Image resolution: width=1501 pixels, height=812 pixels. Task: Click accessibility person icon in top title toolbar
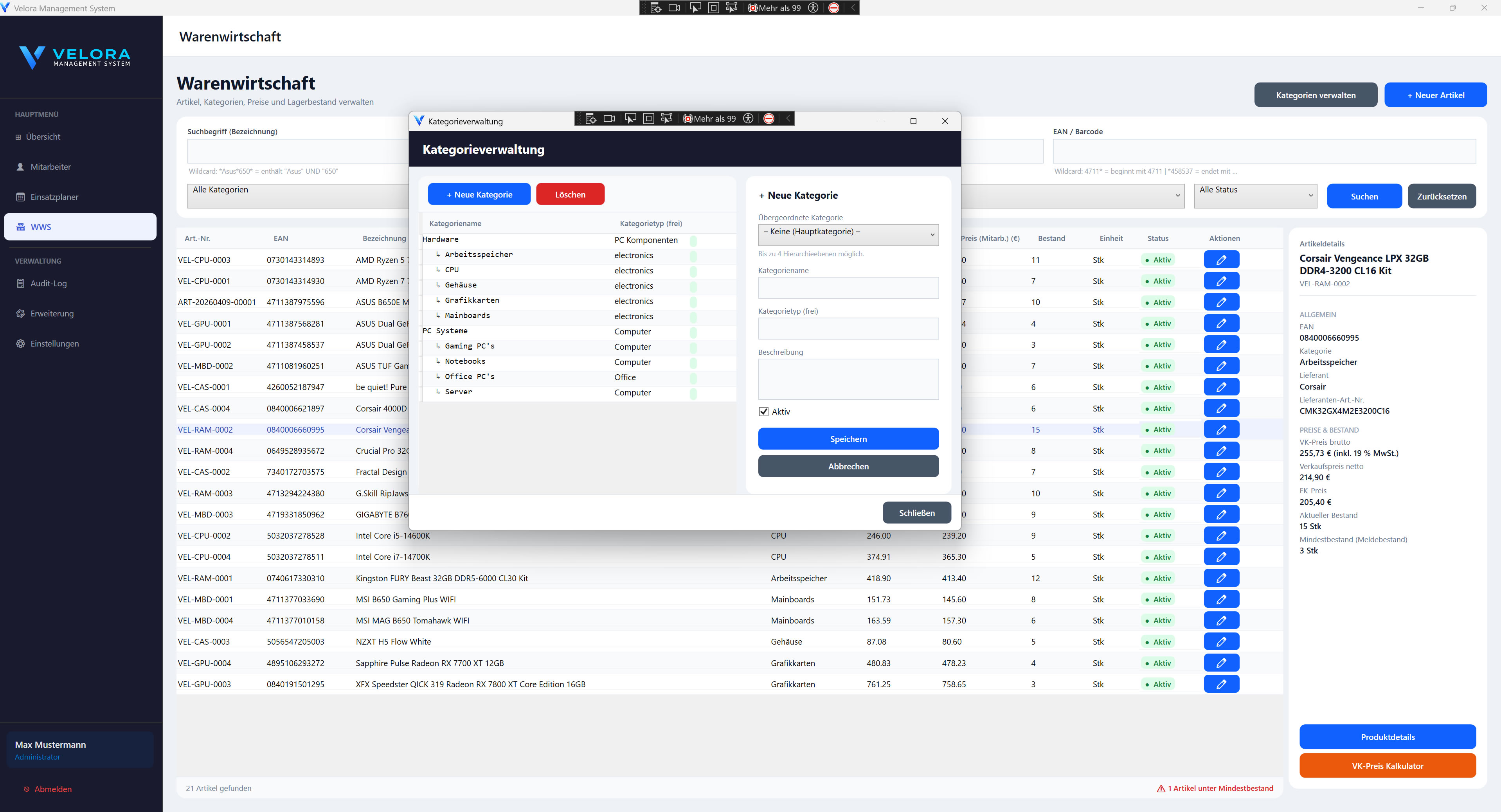813,7
